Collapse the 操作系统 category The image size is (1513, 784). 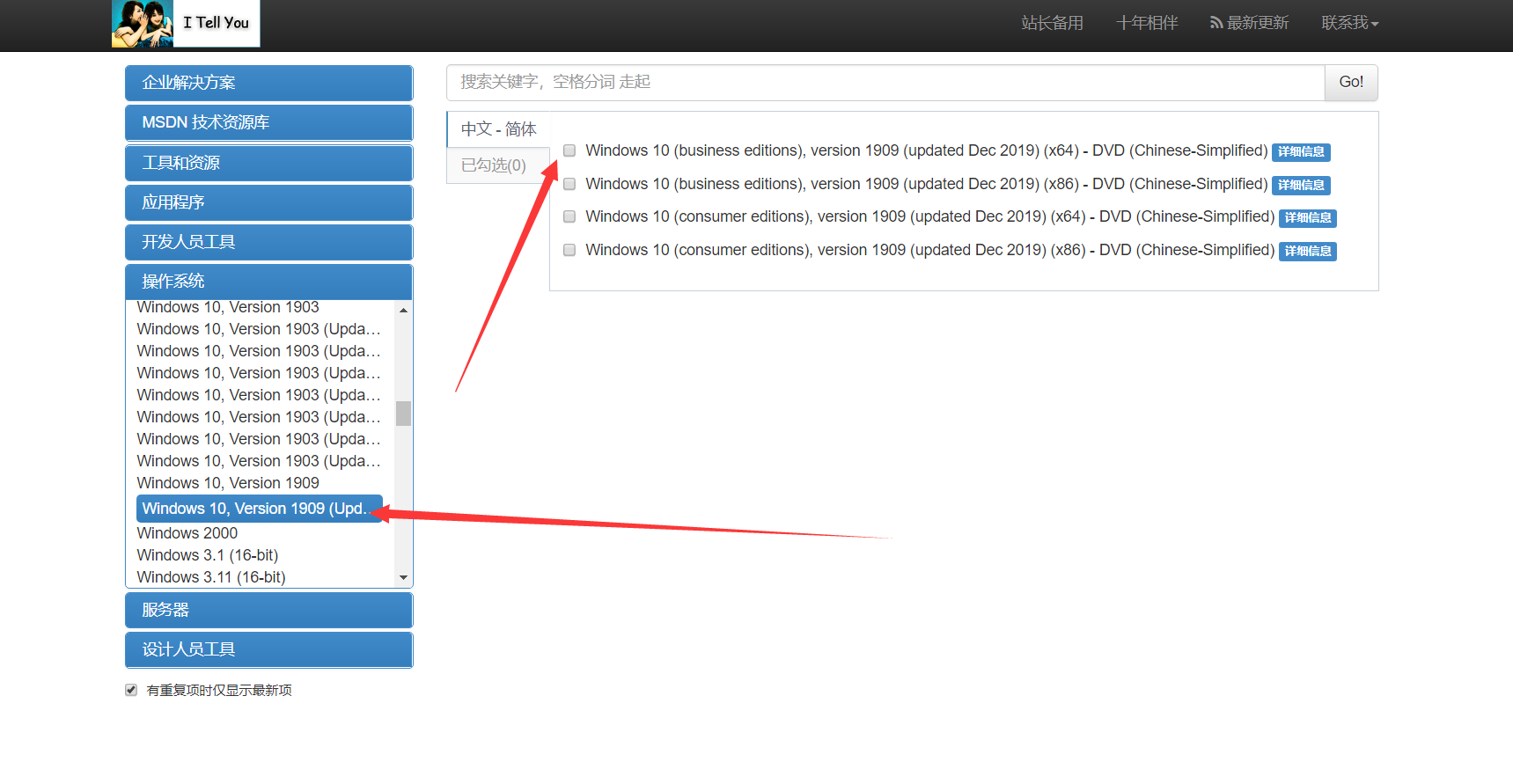tap(268, 282)
